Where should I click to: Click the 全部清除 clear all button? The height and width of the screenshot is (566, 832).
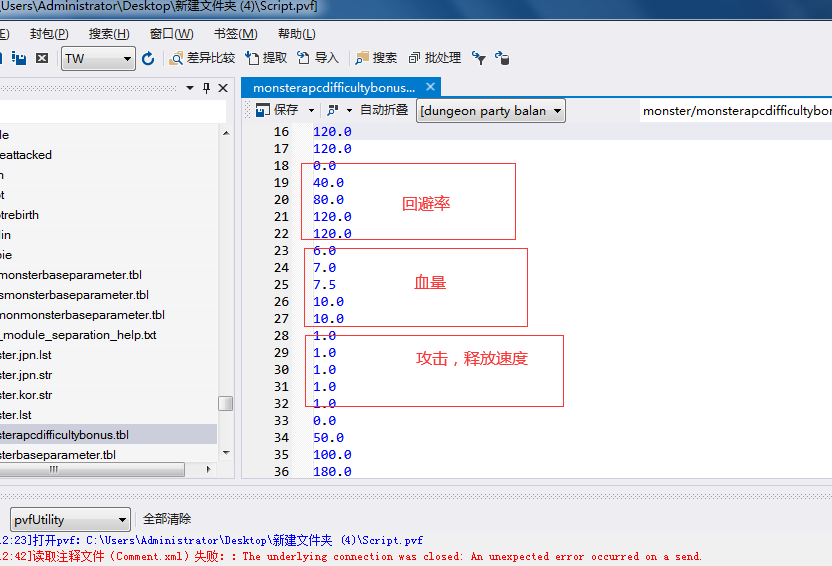coord(167,520)
